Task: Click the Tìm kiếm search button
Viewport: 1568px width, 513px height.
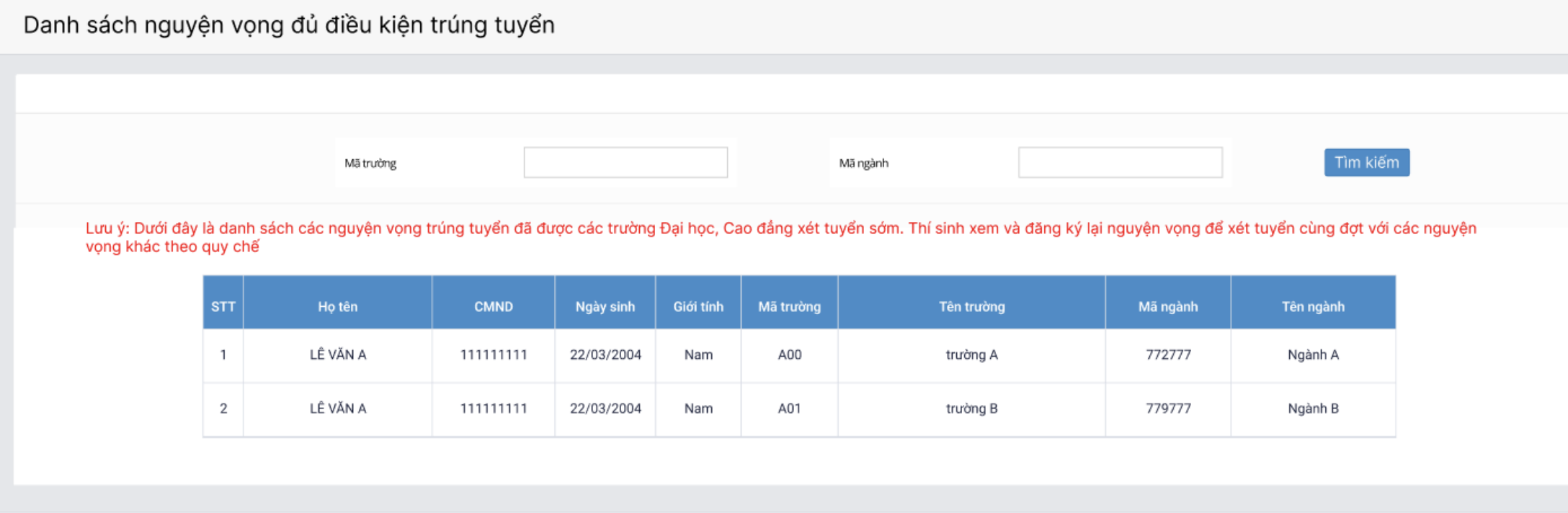Action: (x=1366, y=163)
